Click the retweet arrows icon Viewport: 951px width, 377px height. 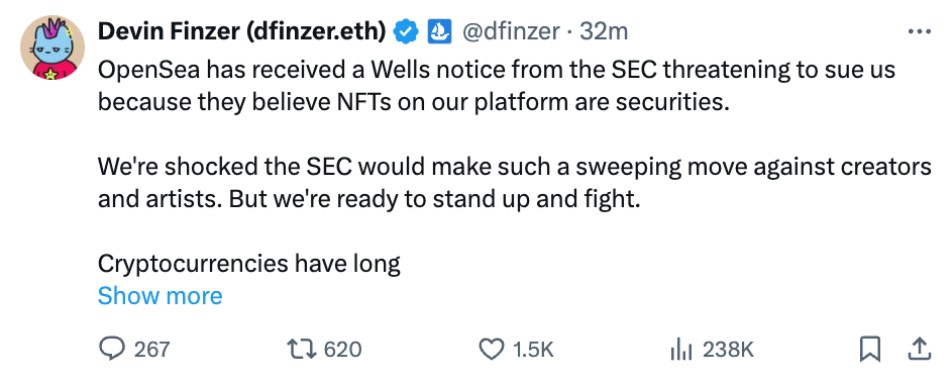point(303,350)
